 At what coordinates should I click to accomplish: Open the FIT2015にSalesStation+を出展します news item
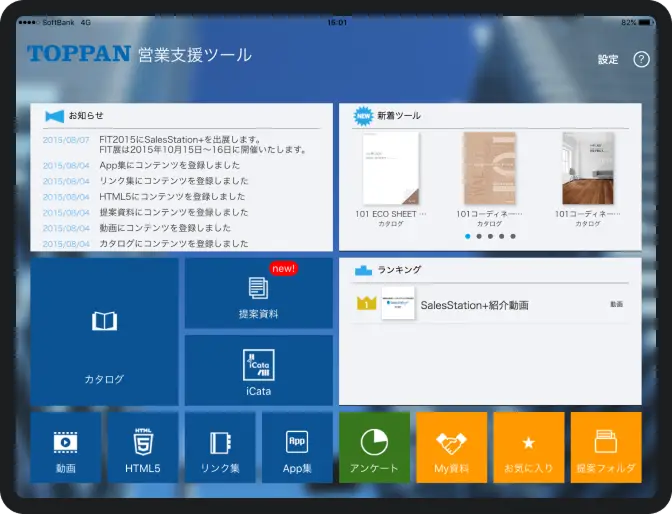tap(203, 144)
